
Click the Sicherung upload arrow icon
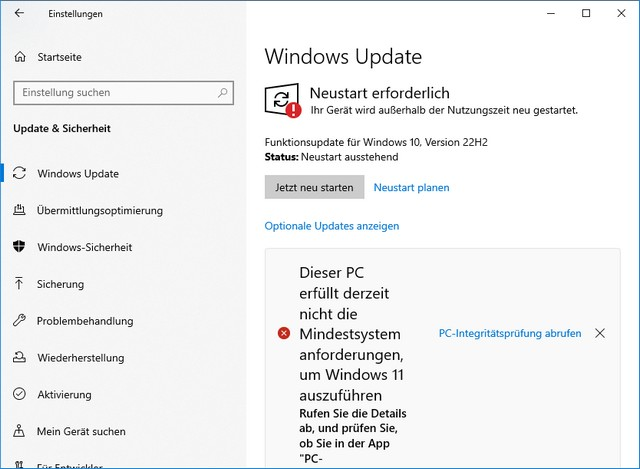pyautogui.click(x=19, y=284)
